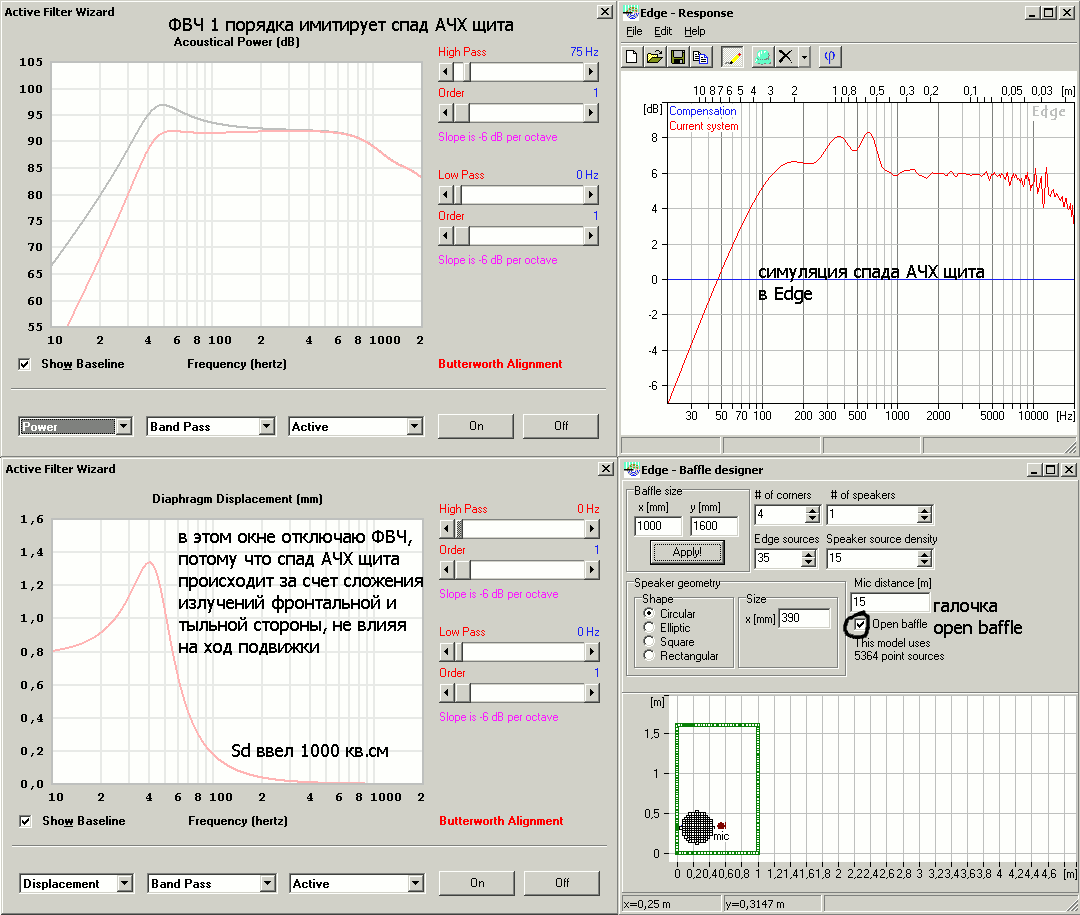The height and width of the screenshot is (915, 1080).
Task: Click the Low Pass slider track in top wizard
Action: [x=521, y=195]
